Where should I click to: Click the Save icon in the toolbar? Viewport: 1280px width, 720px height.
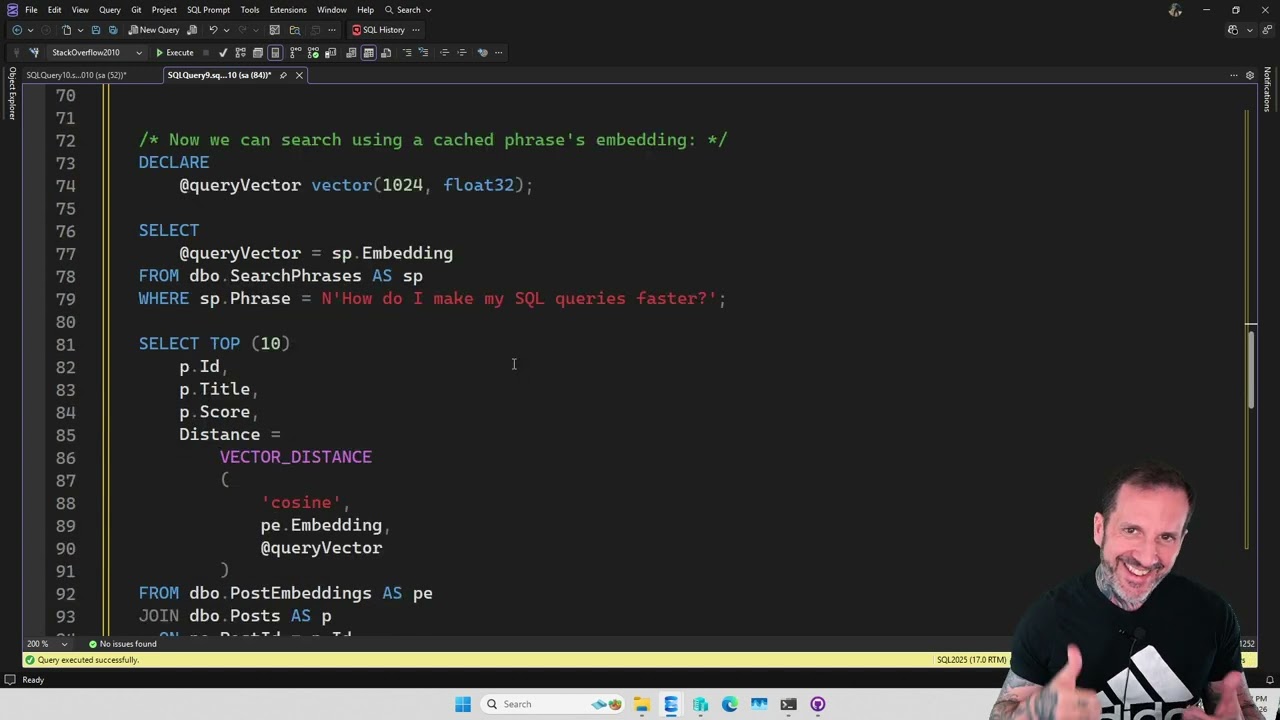(94, 30)
